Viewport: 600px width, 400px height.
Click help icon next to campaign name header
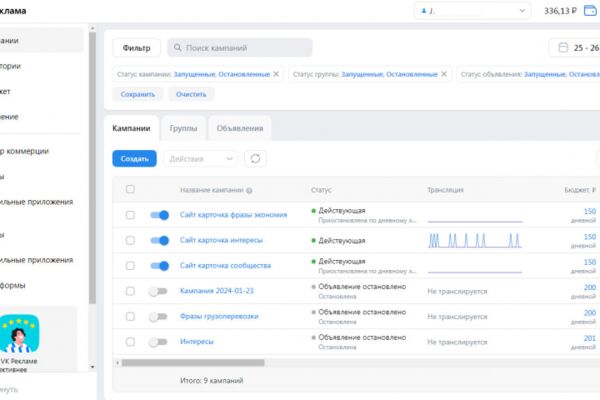pos(249,190)
